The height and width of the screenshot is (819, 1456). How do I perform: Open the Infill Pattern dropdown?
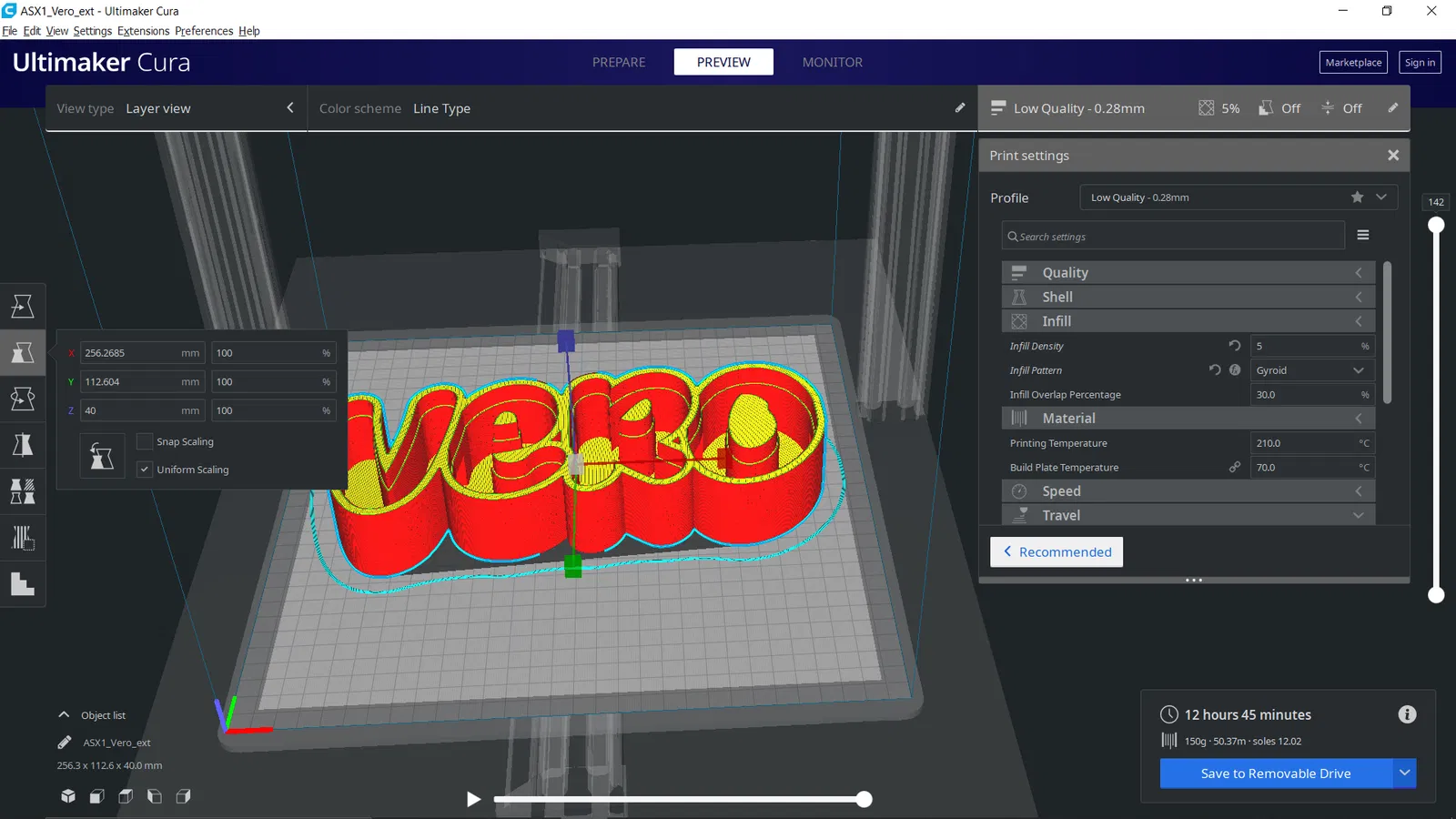coord(1311,370)
